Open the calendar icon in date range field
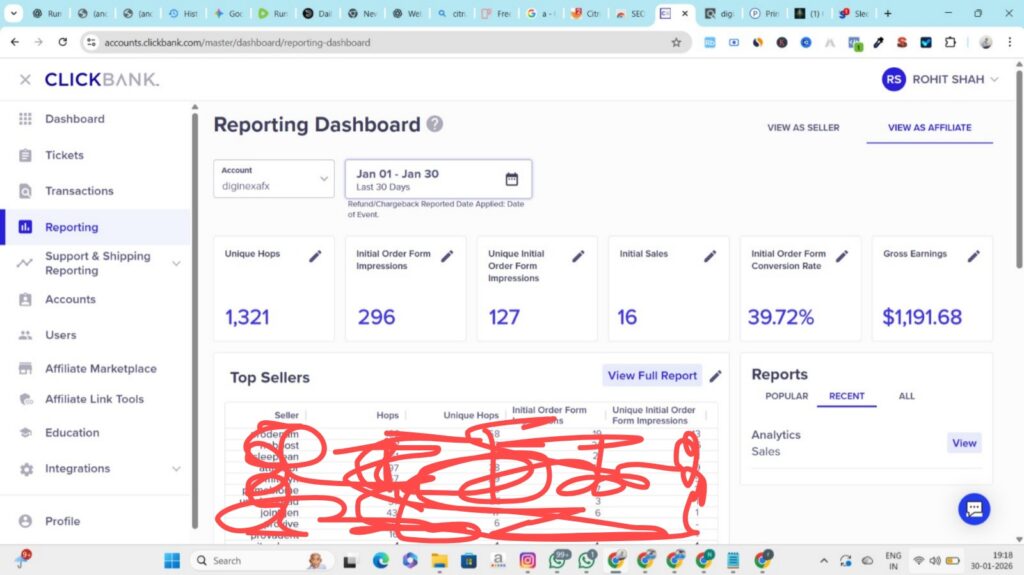Image resolution: width=1024 pixels, height=575 pixels. click(x=512, y=179)
